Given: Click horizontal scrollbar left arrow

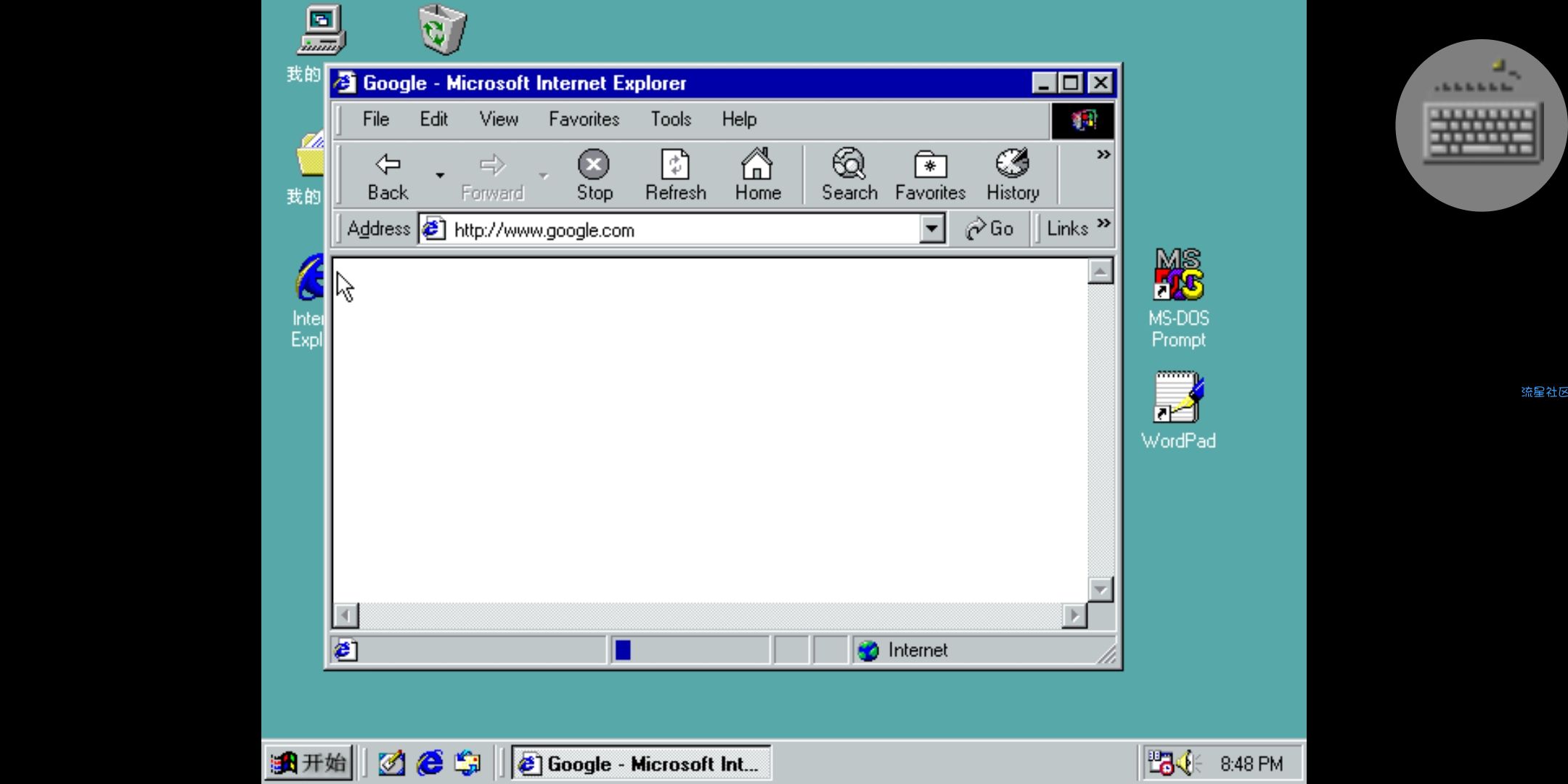Looking at the screenshot, I should (346, 616).
